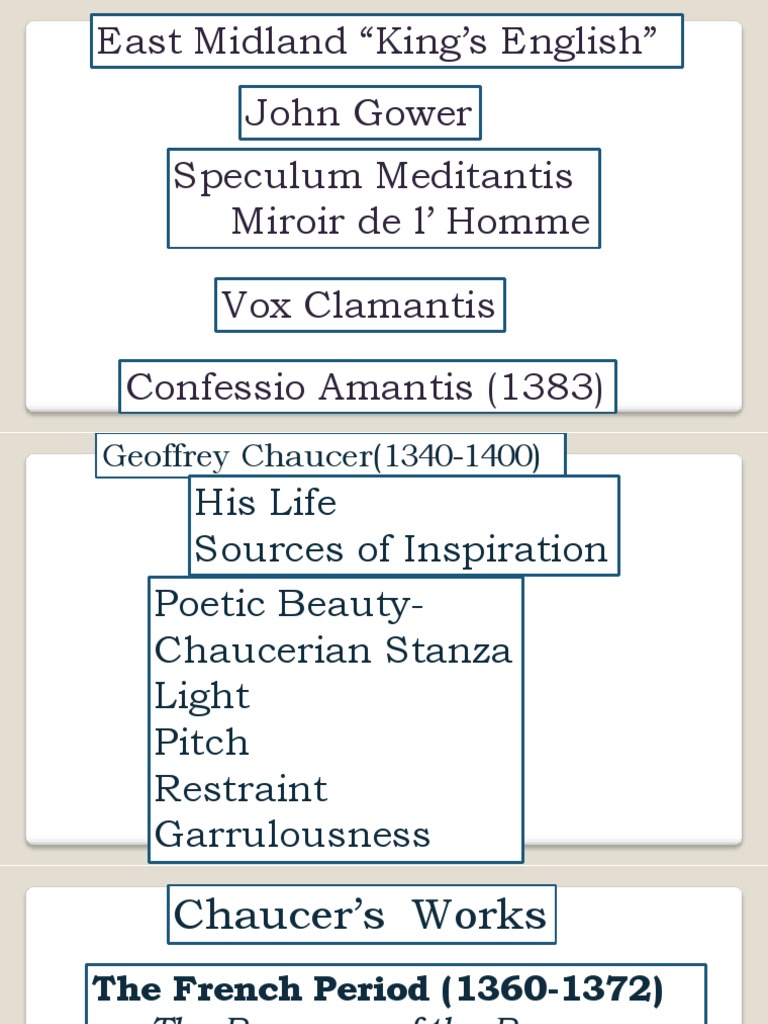
Task: Select the word Light
Action: [202, 696]
